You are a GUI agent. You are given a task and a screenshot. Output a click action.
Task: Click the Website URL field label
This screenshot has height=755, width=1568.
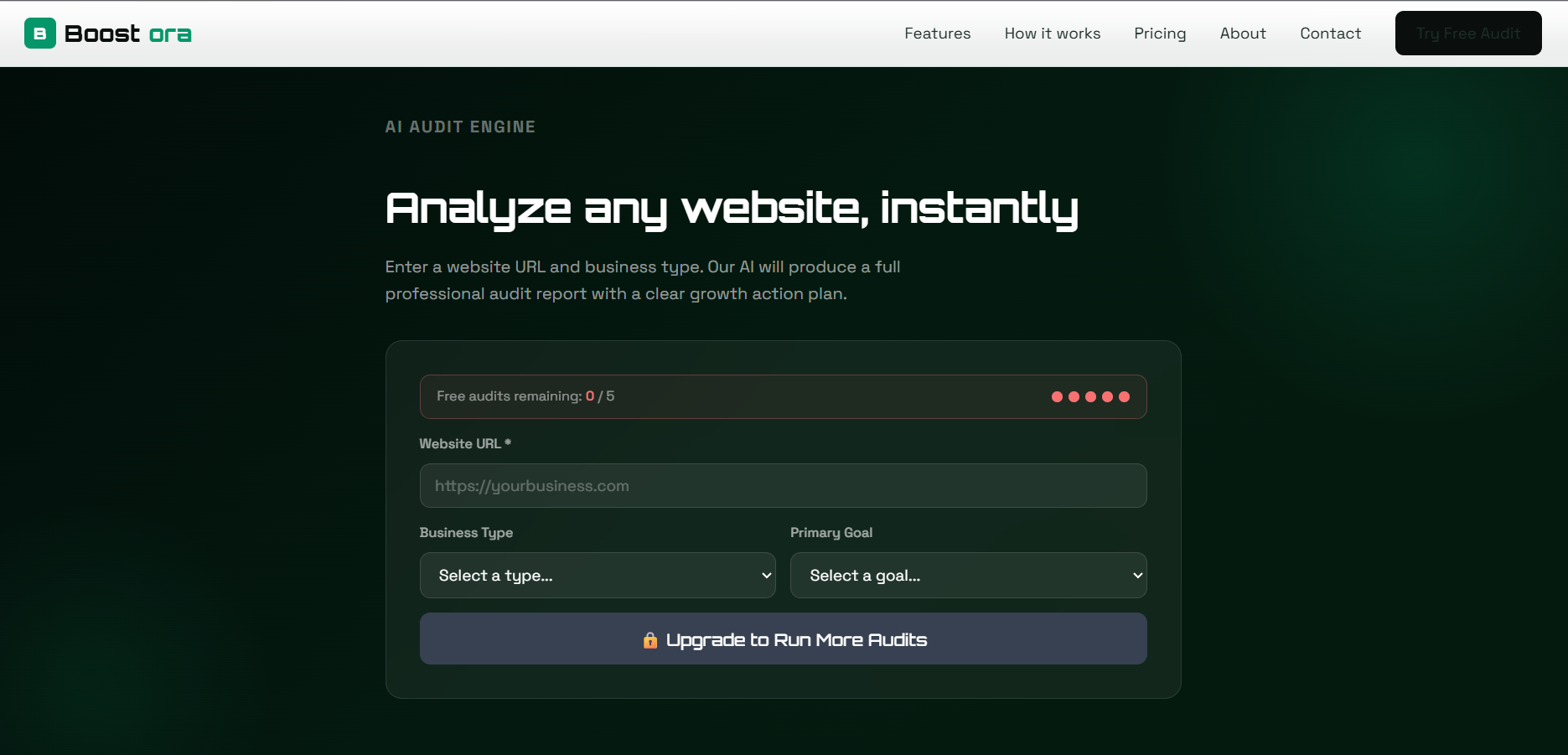click(465, 444)
